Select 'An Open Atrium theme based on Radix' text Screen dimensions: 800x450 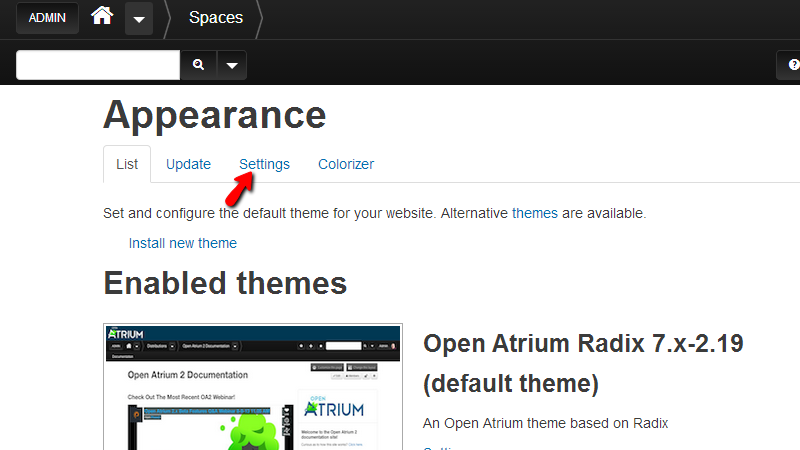tap(545, 423)
